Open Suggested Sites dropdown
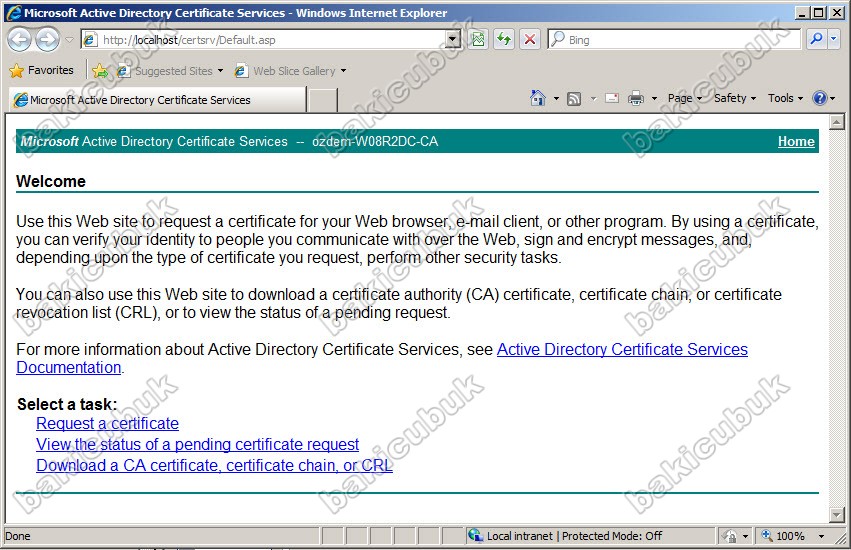 (170, 71)
